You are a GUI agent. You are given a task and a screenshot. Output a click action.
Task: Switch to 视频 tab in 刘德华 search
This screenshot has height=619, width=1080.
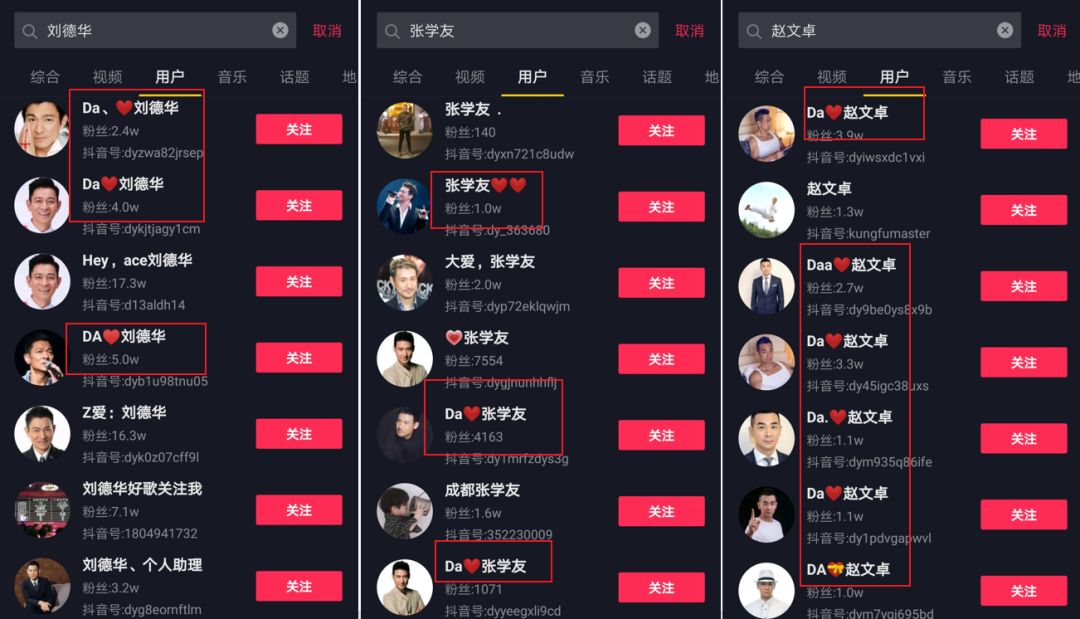(x=107, y=76)
